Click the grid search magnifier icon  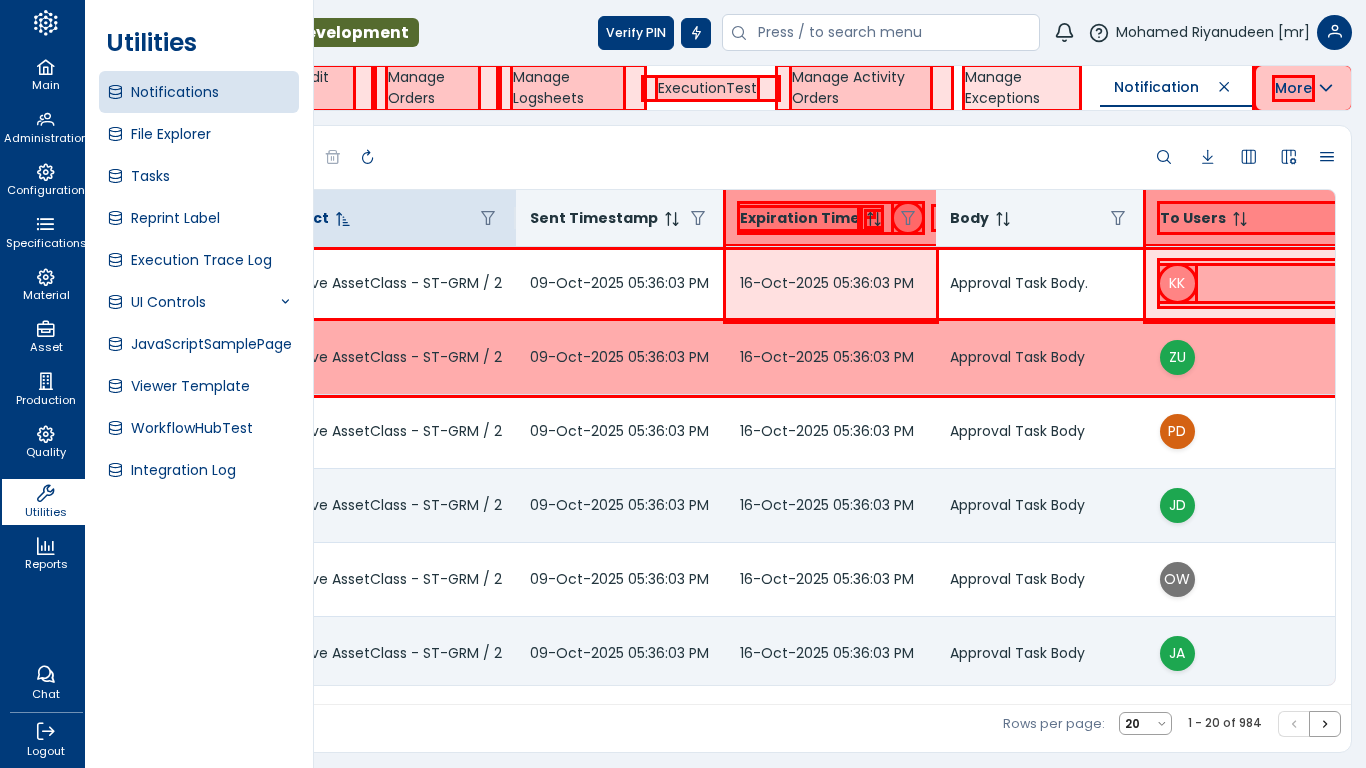[x=1164, y=157]
